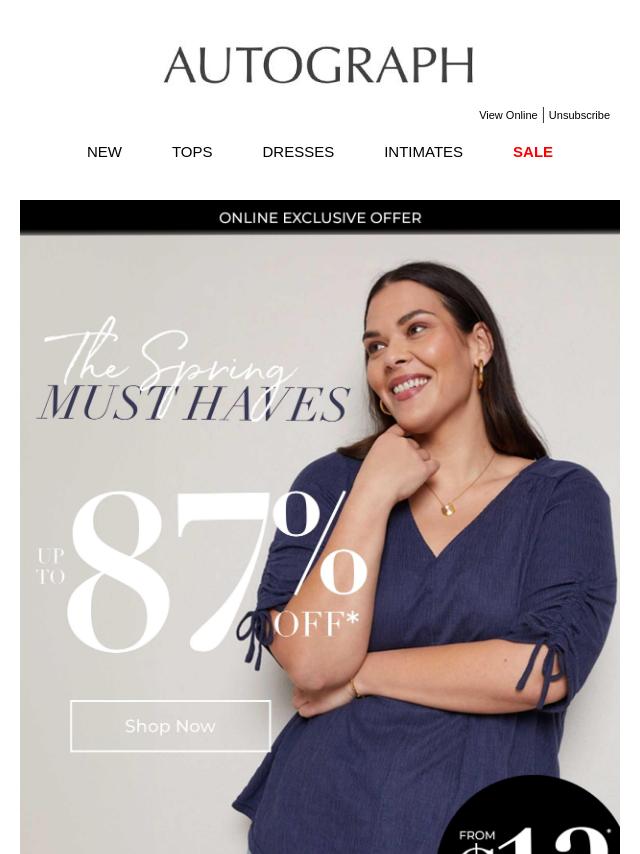Click the gold pendant necklace in photo
The height and width of the screenshot is (854, 640).
click(x=448, y=509)
